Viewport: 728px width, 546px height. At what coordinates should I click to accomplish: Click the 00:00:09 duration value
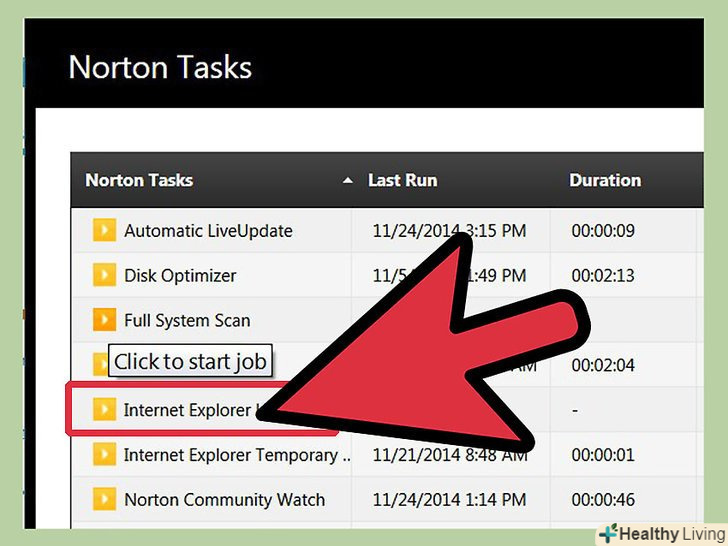(x=603, y=231)
